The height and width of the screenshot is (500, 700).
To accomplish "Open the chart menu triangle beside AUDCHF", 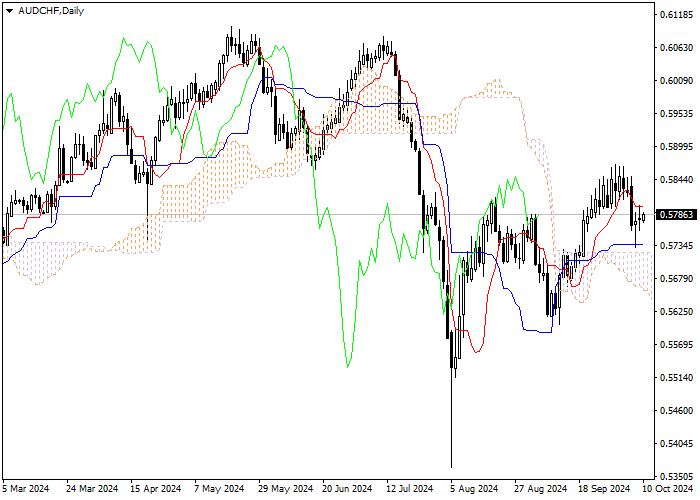I will (9, 11).
